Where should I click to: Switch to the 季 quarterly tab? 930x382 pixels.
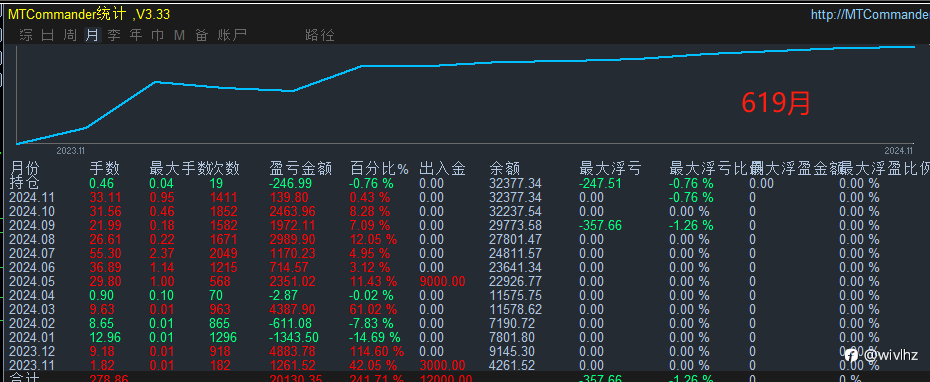click(x=114, y=35)
